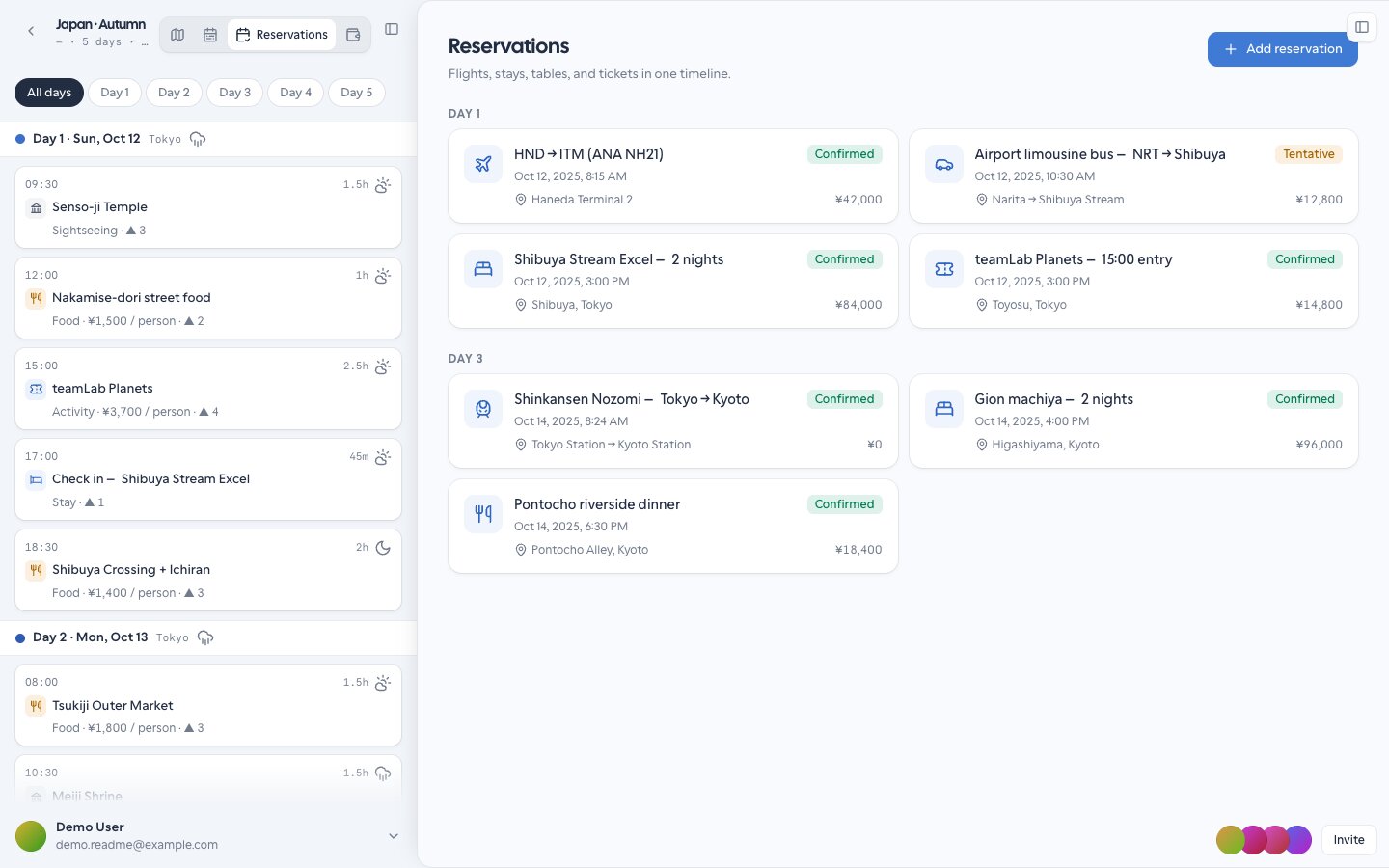1389x868 pixels.
Task: Open the Nakamise-dori street food card
Action: coord(208,298)
